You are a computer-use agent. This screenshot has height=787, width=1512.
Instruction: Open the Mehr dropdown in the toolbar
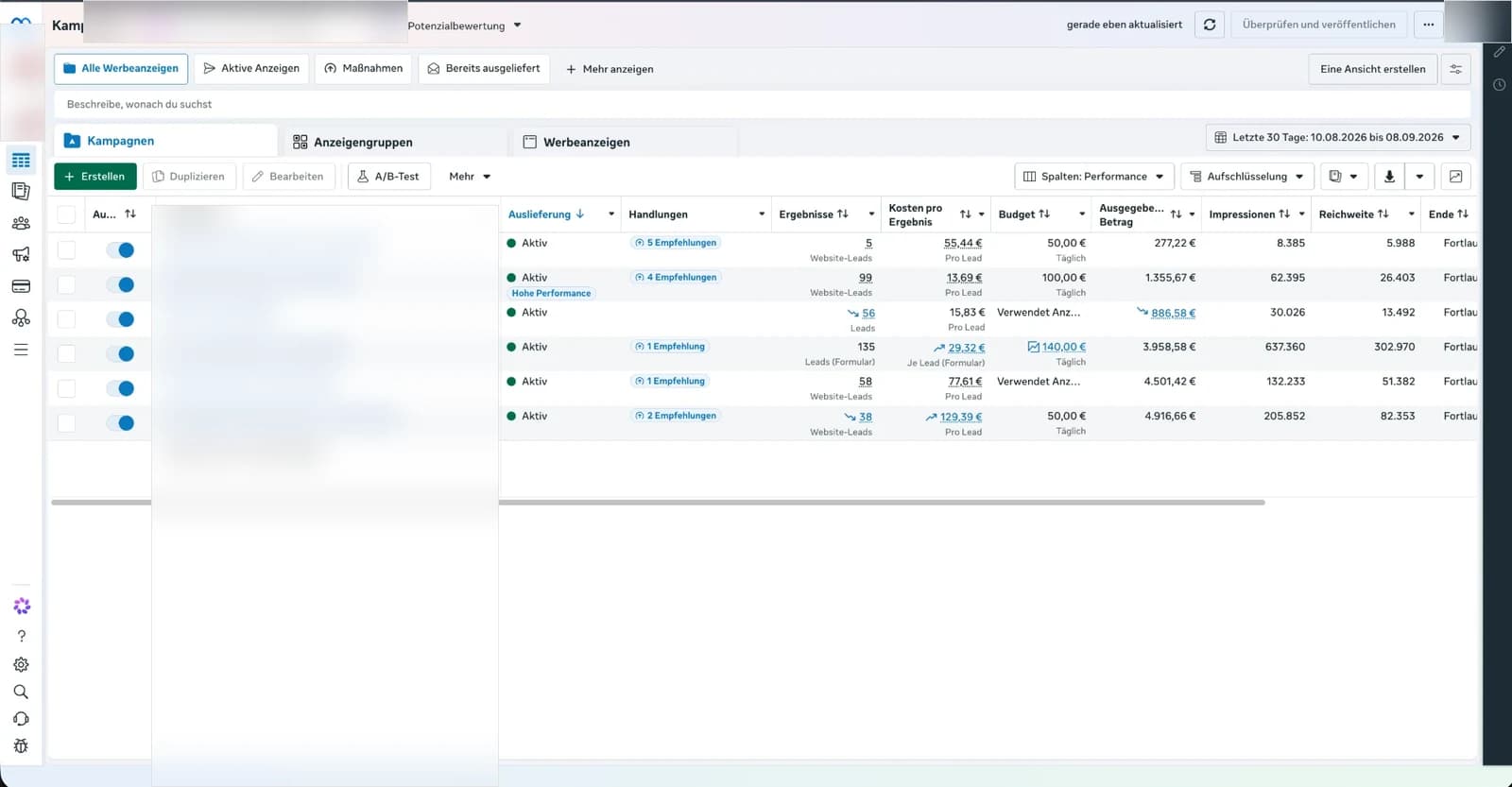click(x=470, y=177)
